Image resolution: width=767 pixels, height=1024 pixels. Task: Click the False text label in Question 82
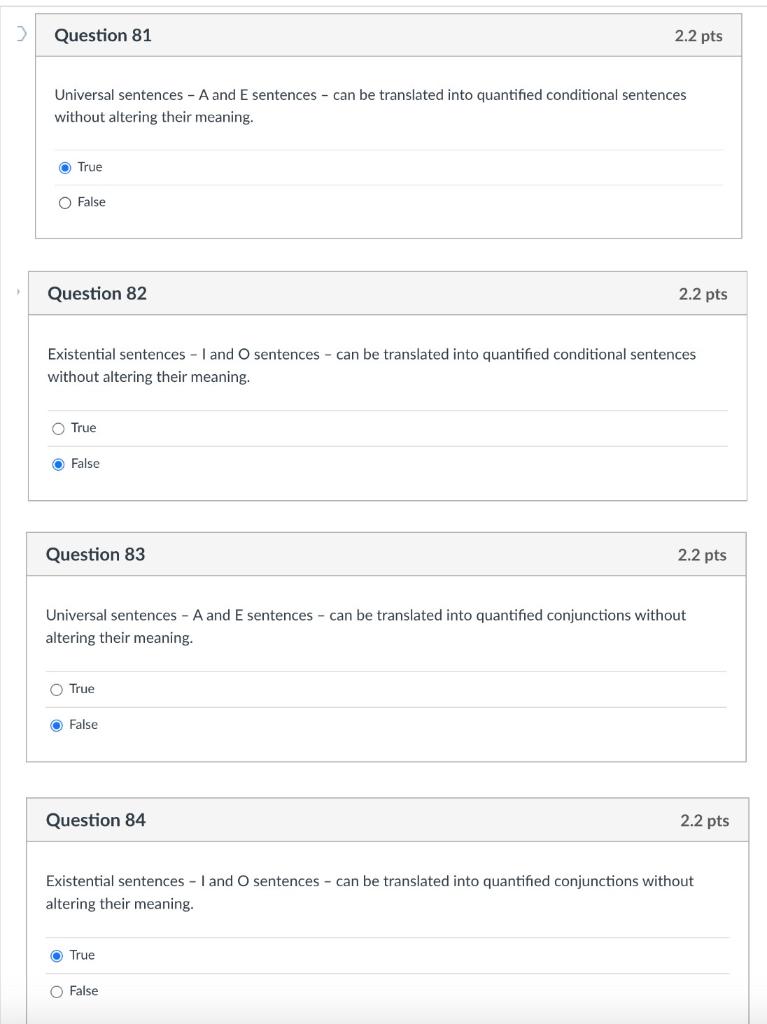(85, 463)
